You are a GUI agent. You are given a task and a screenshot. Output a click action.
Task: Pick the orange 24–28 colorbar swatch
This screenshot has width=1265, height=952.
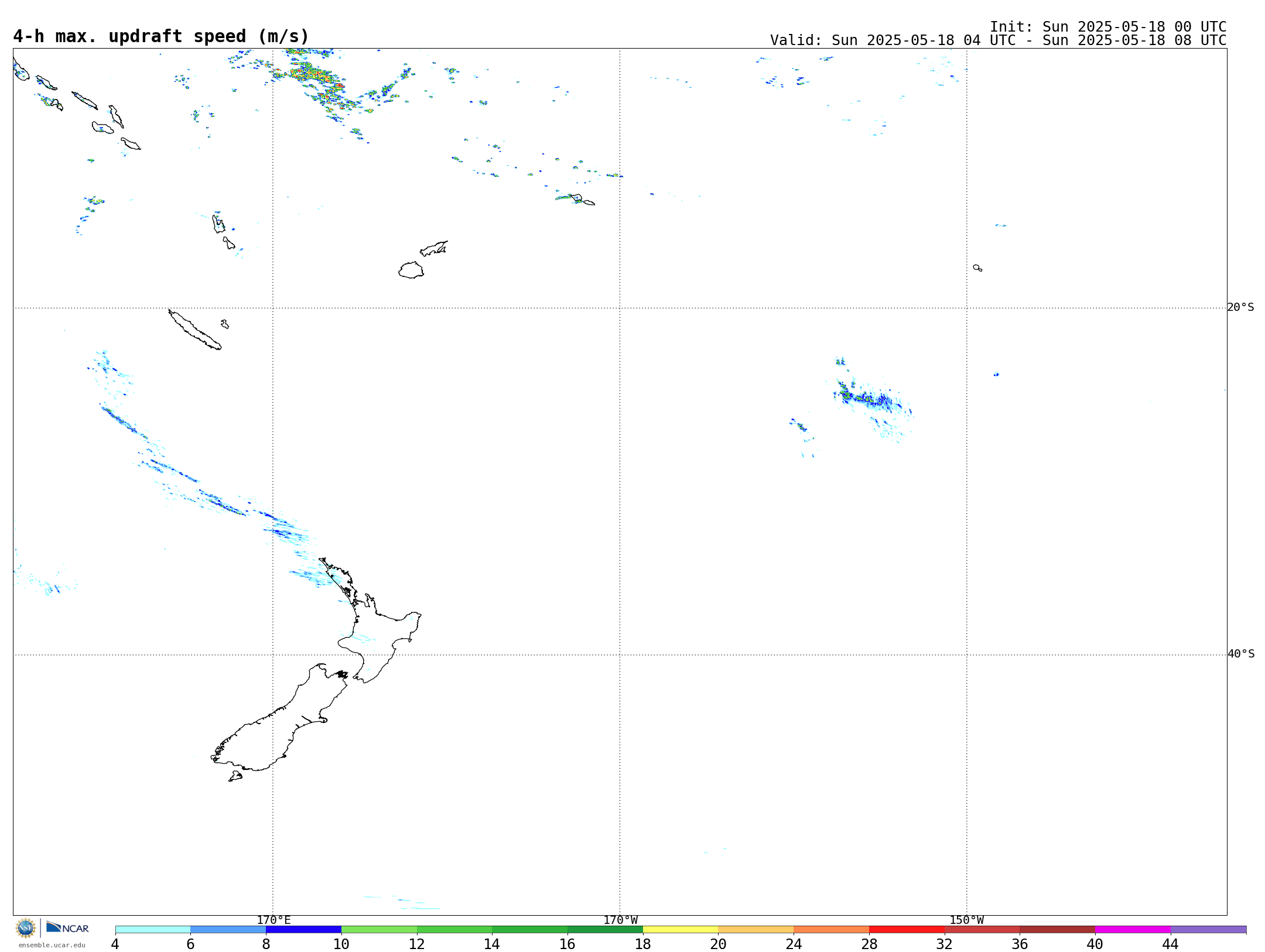click(832, 930)
